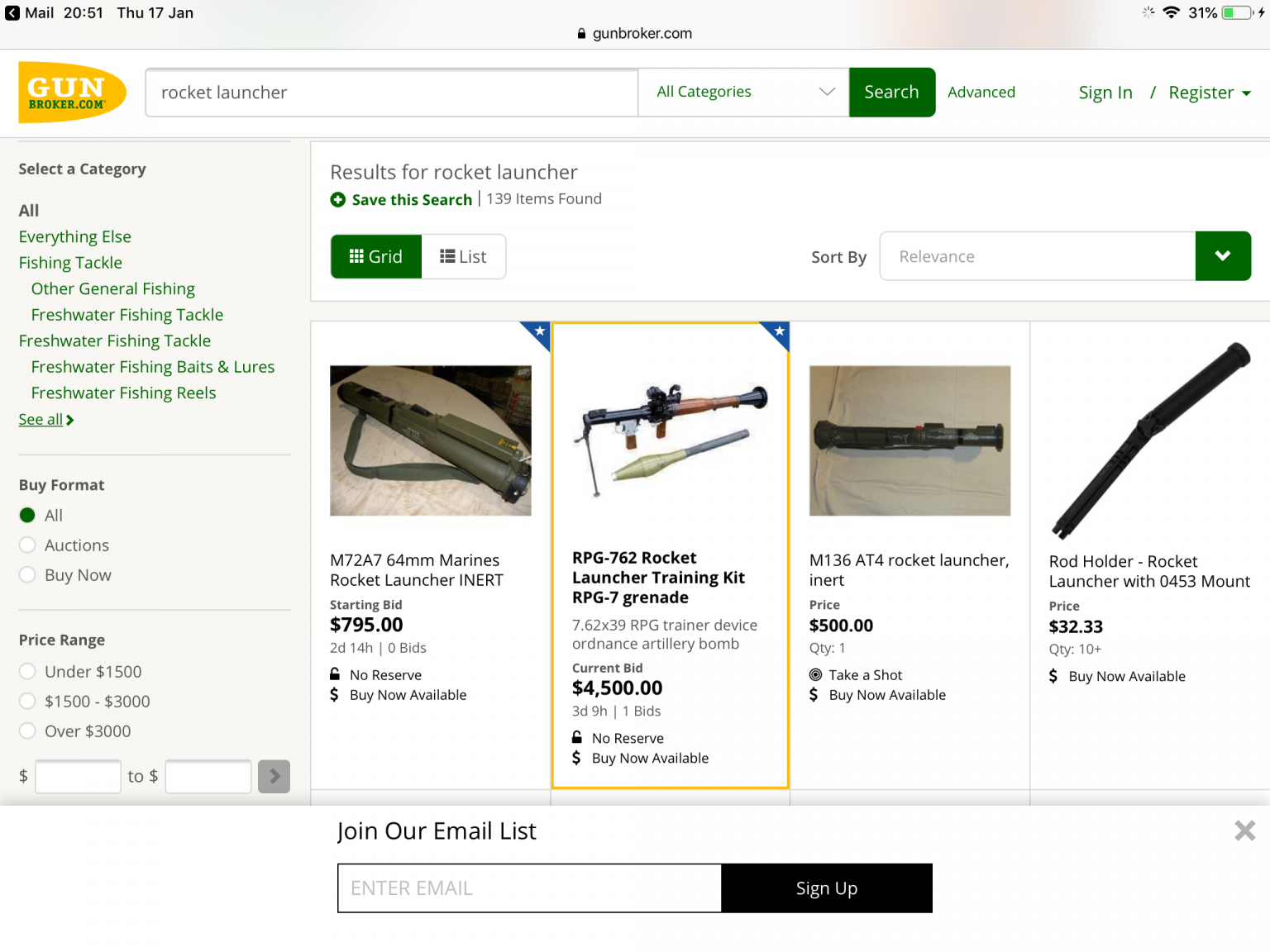
Task: Click the See all arrow chevron
Action: [x=70, y=420]
